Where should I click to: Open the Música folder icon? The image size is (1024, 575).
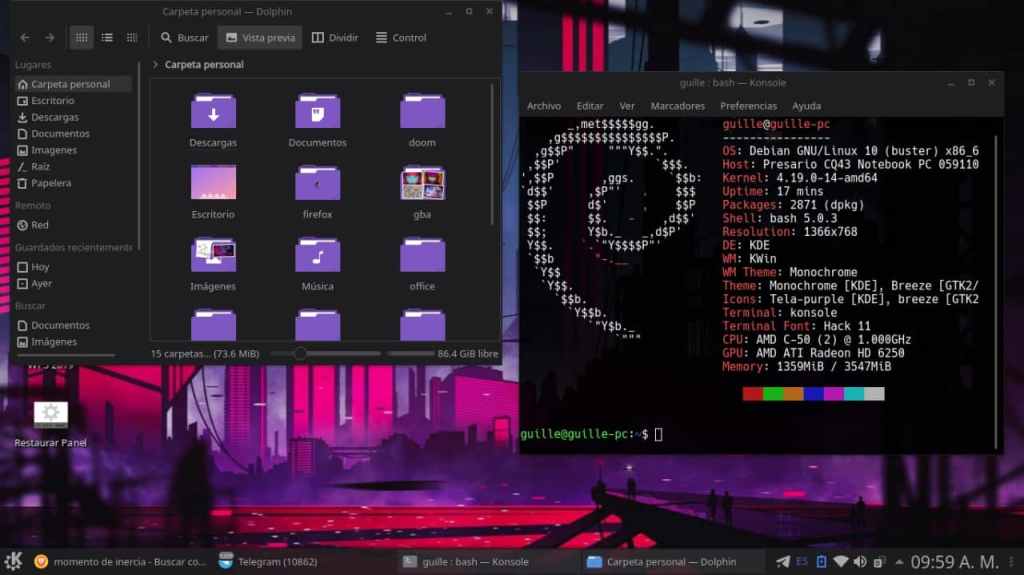point(317,257)
